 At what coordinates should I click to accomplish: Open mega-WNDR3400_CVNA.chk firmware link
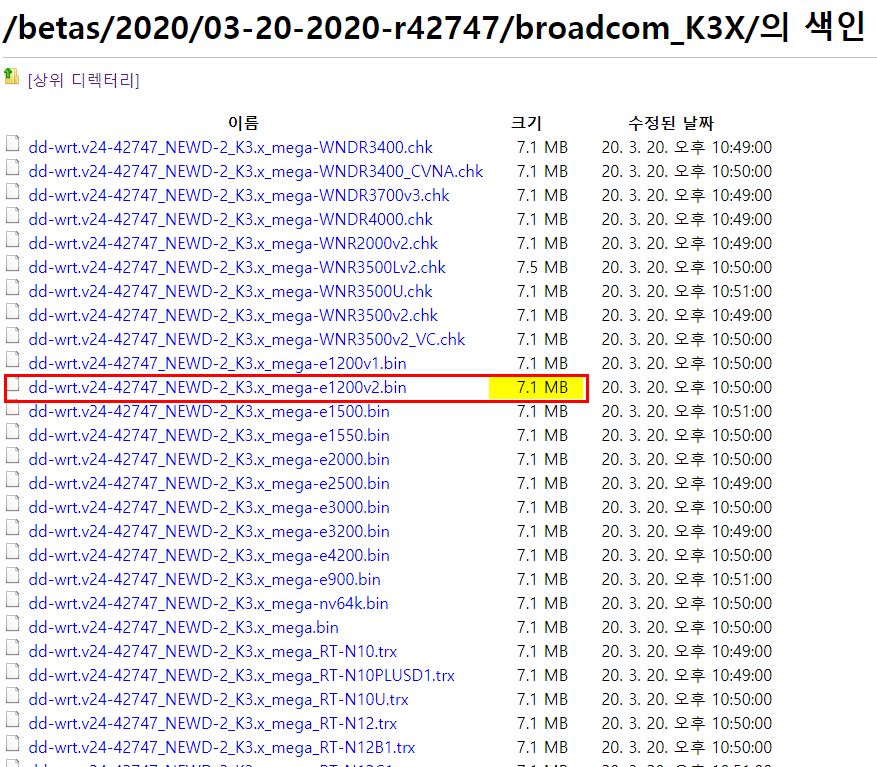click(x=256, y=172)
